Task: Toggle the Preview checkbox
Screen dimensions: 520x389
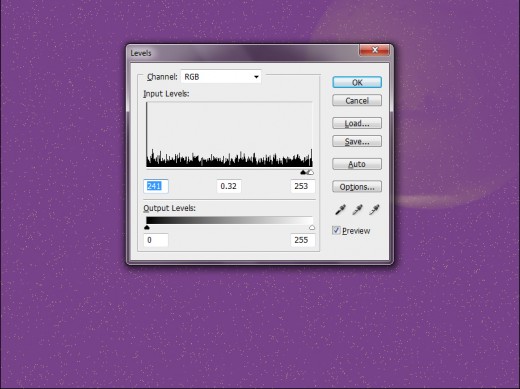Action: tap(336, 230)
